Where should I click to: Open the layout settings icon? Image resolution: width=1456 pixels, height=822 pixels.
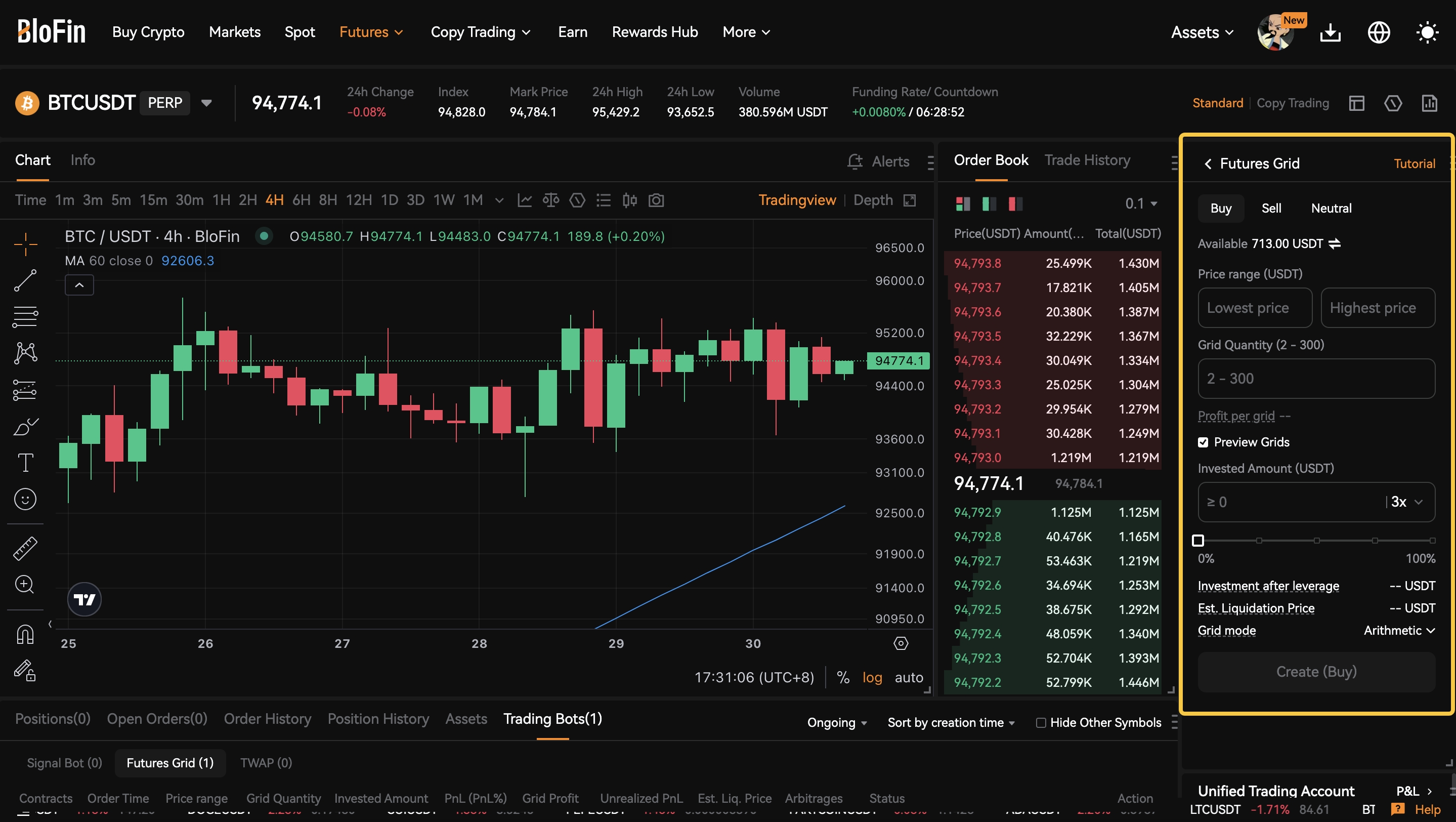pyautogui.click(x=1356, y=103)
